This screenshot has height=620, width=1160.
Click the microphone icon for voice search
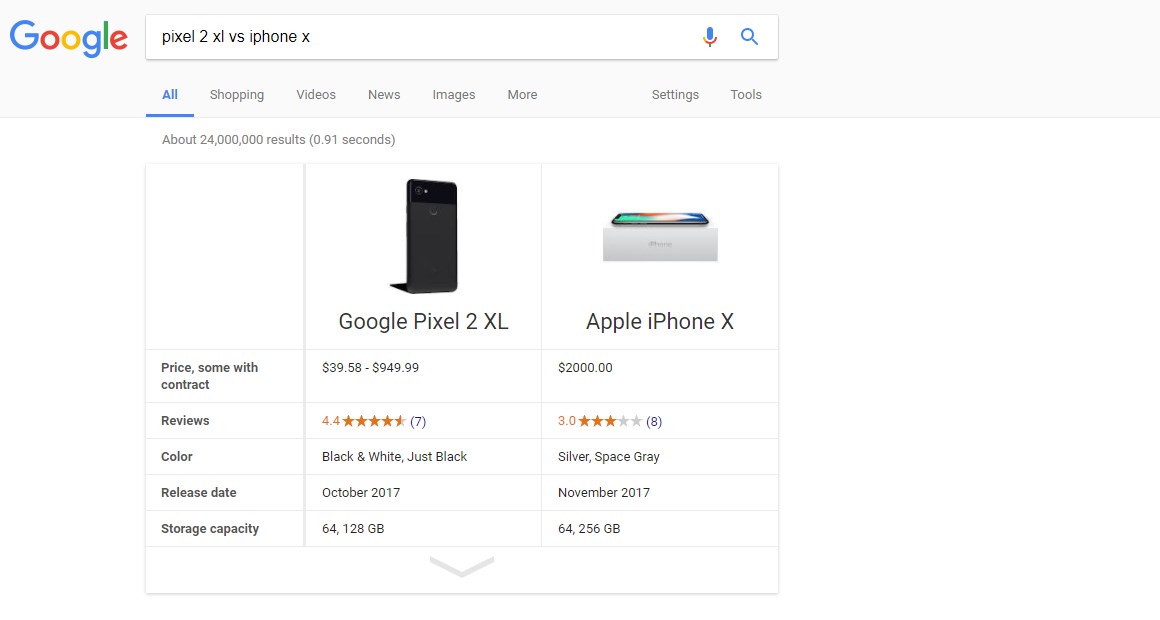710,36
